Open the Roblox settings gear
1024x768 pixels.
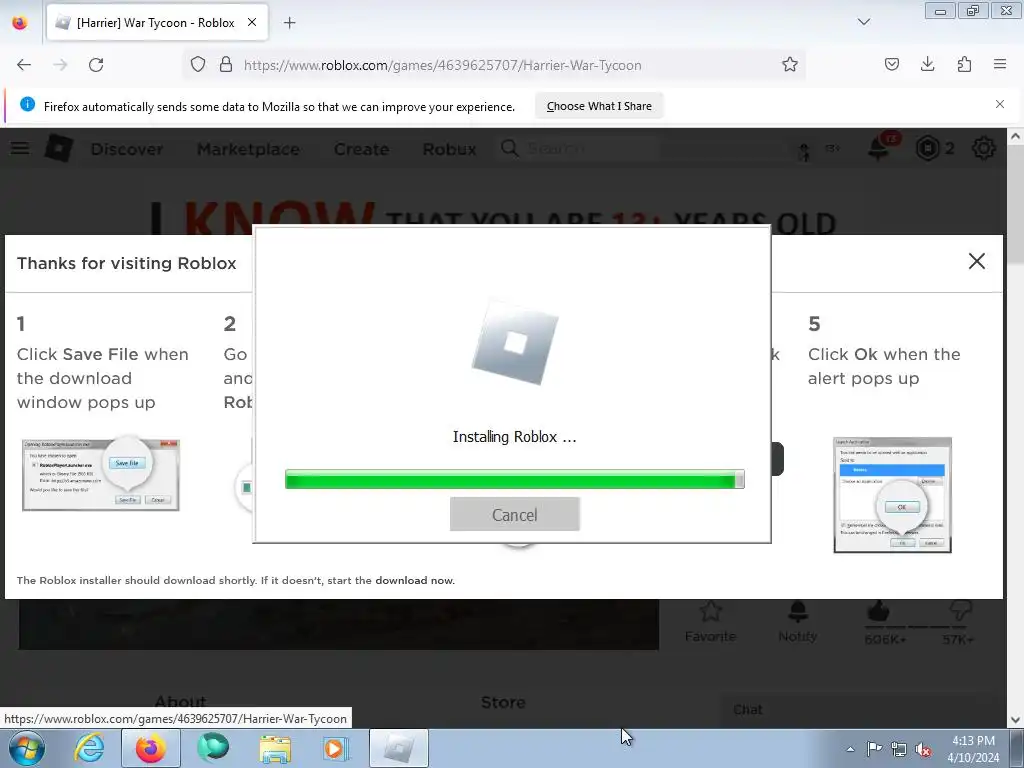984,149
